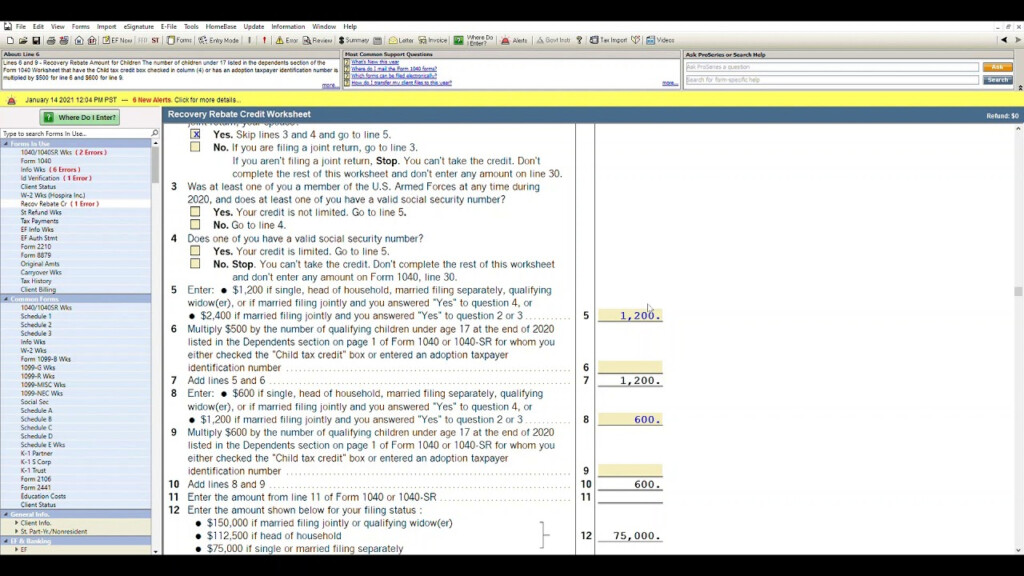Open the eSignature menu
This screenshot has width=1024, height=576.
[x=138, y=27]
